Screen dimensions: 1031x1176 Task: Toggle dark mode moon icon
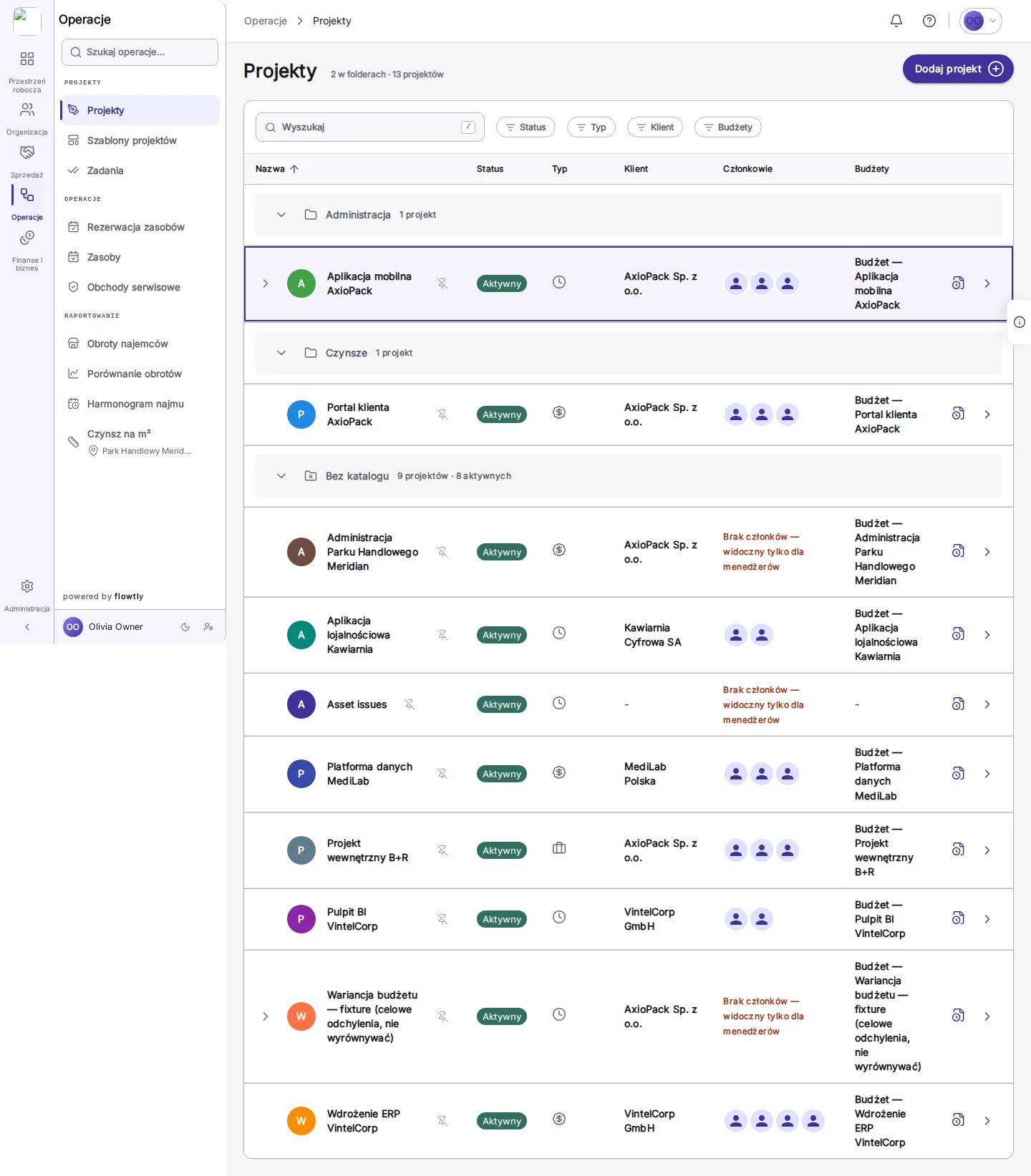[185, 627]
